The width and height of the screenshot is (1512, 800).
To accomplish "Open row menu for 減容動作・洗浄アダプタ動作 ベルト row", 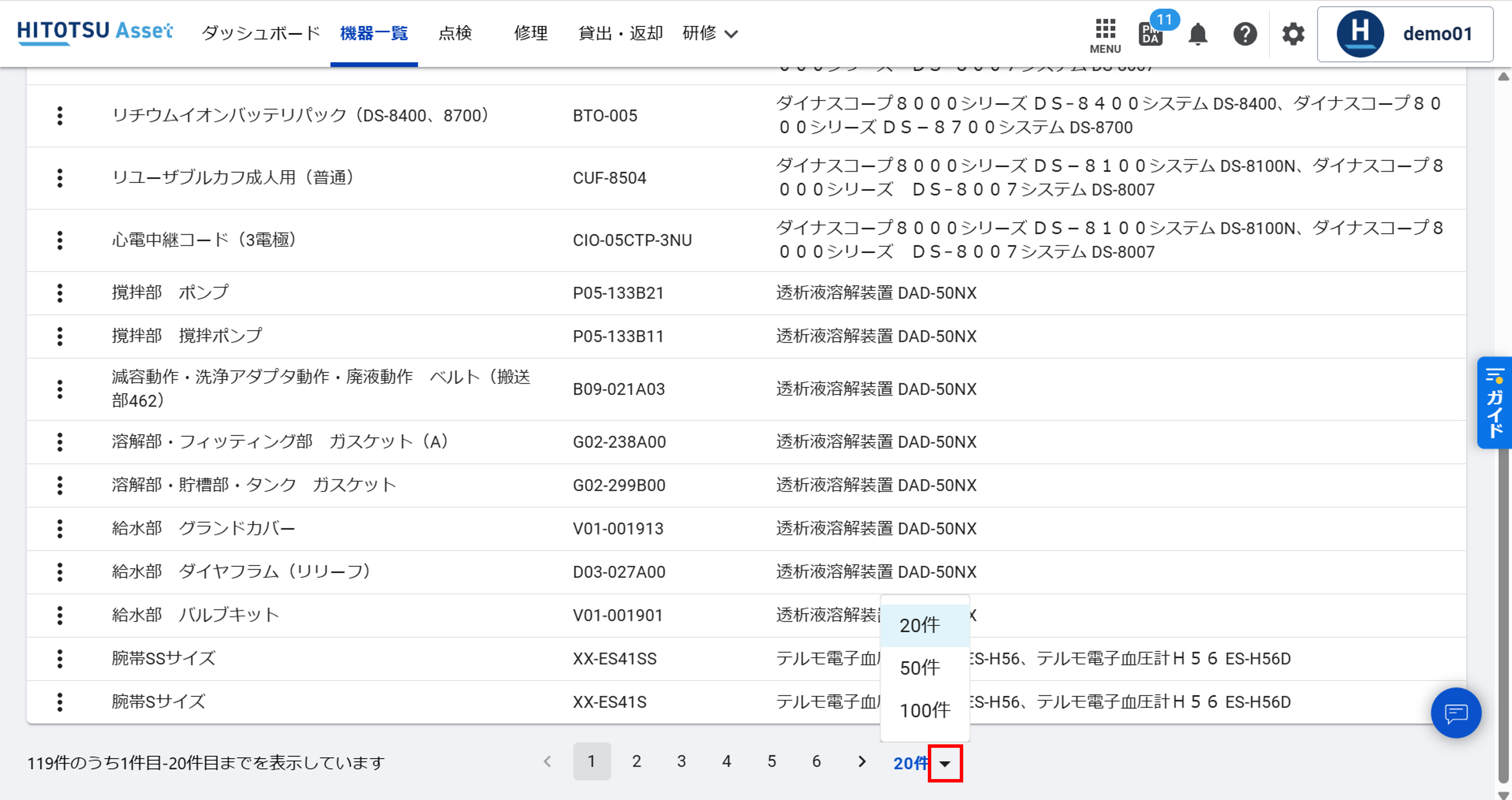I will 59,389.
